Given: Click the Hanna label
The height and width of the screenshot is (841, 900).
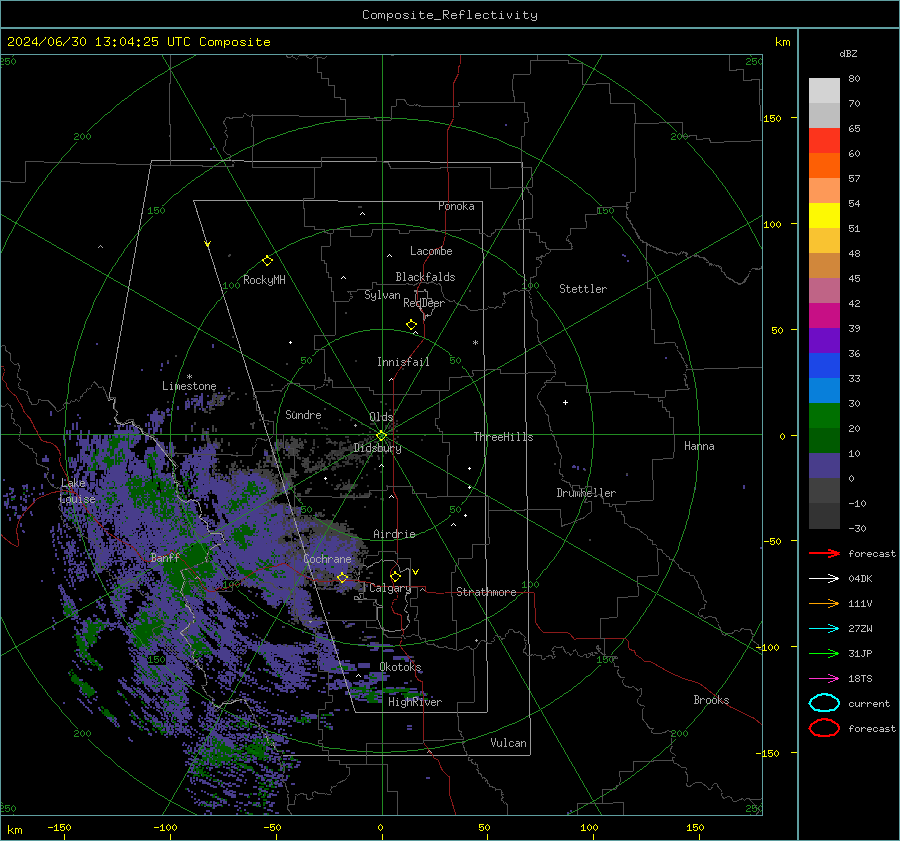Looking at the screenshot, I should click(x=699, y=446).
